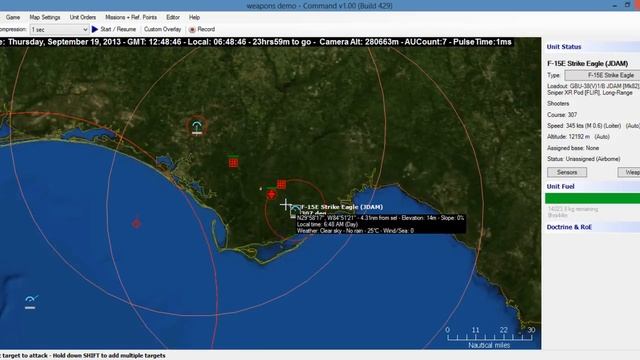Select the F-15E Strike Eagle aircraft icon
640x360 pixels.
coord(295,211)
